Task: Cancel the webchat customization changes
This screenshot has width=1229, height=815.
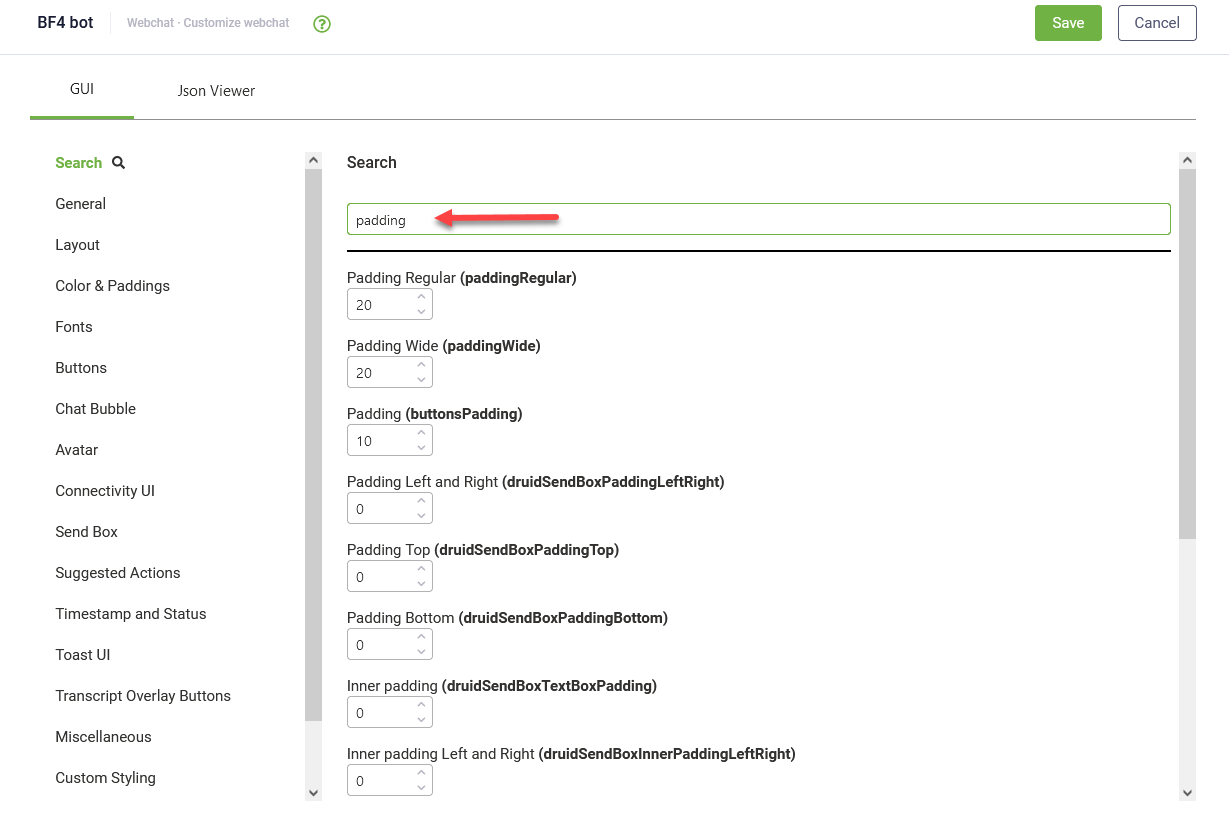Action: [1157, 22]
